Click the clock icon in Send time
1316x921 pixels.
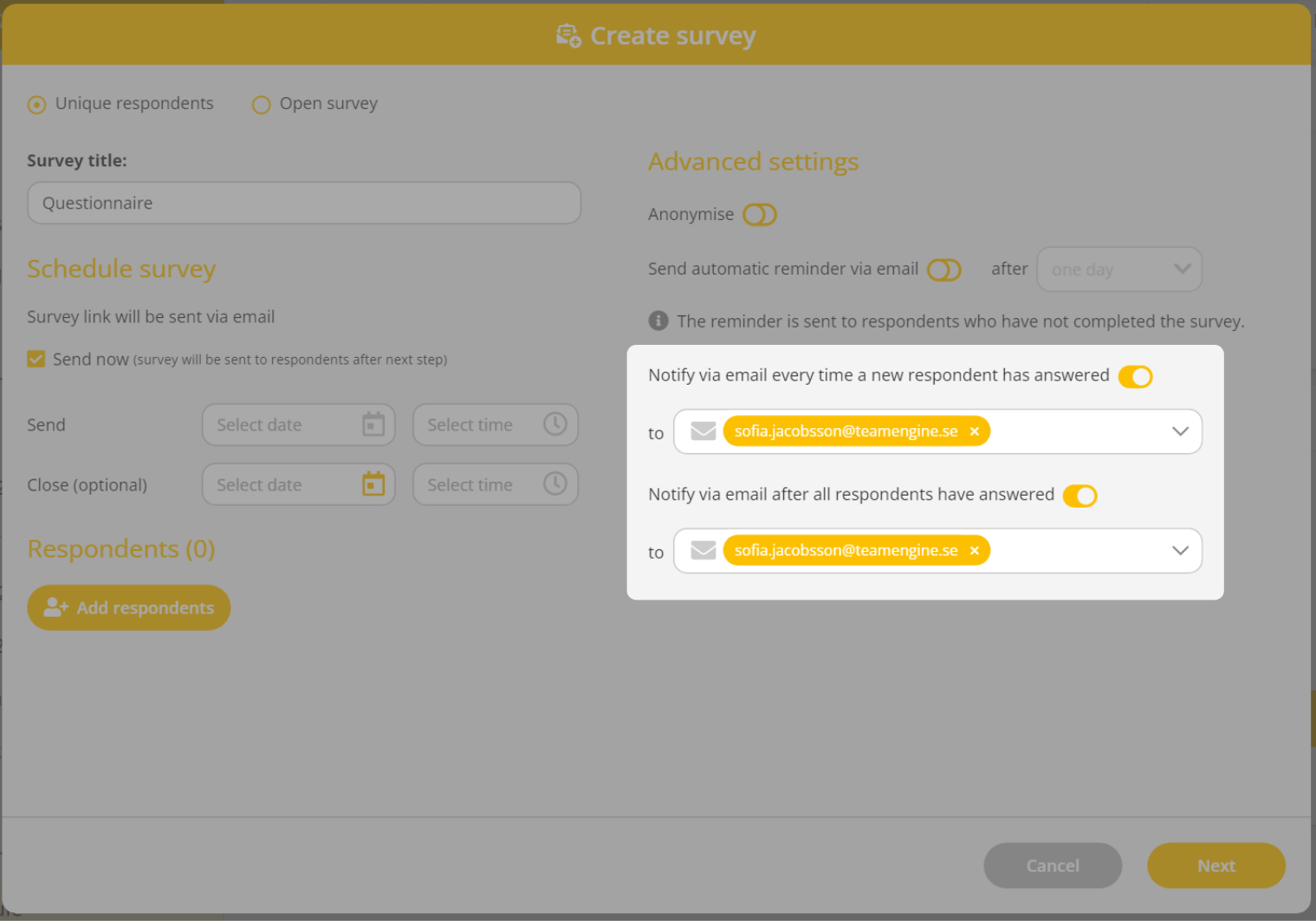coord(555,424)
